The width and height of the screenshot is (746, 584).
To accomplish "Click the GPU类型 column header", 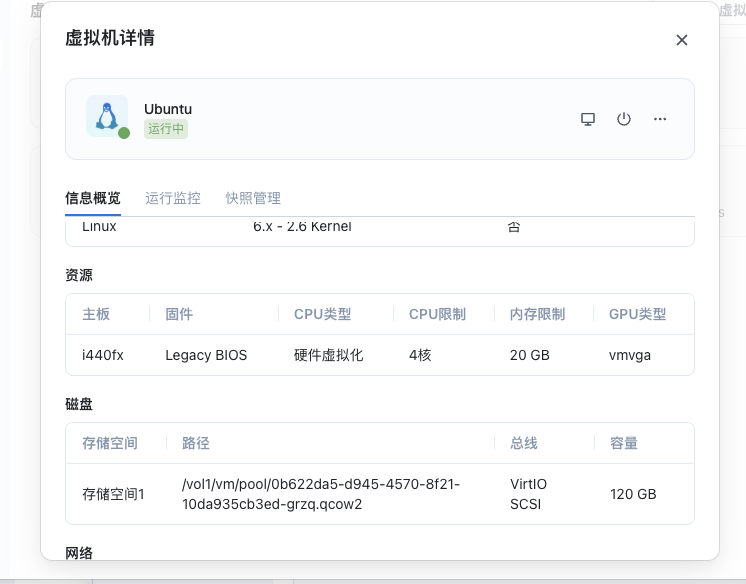I will (637, 314).
